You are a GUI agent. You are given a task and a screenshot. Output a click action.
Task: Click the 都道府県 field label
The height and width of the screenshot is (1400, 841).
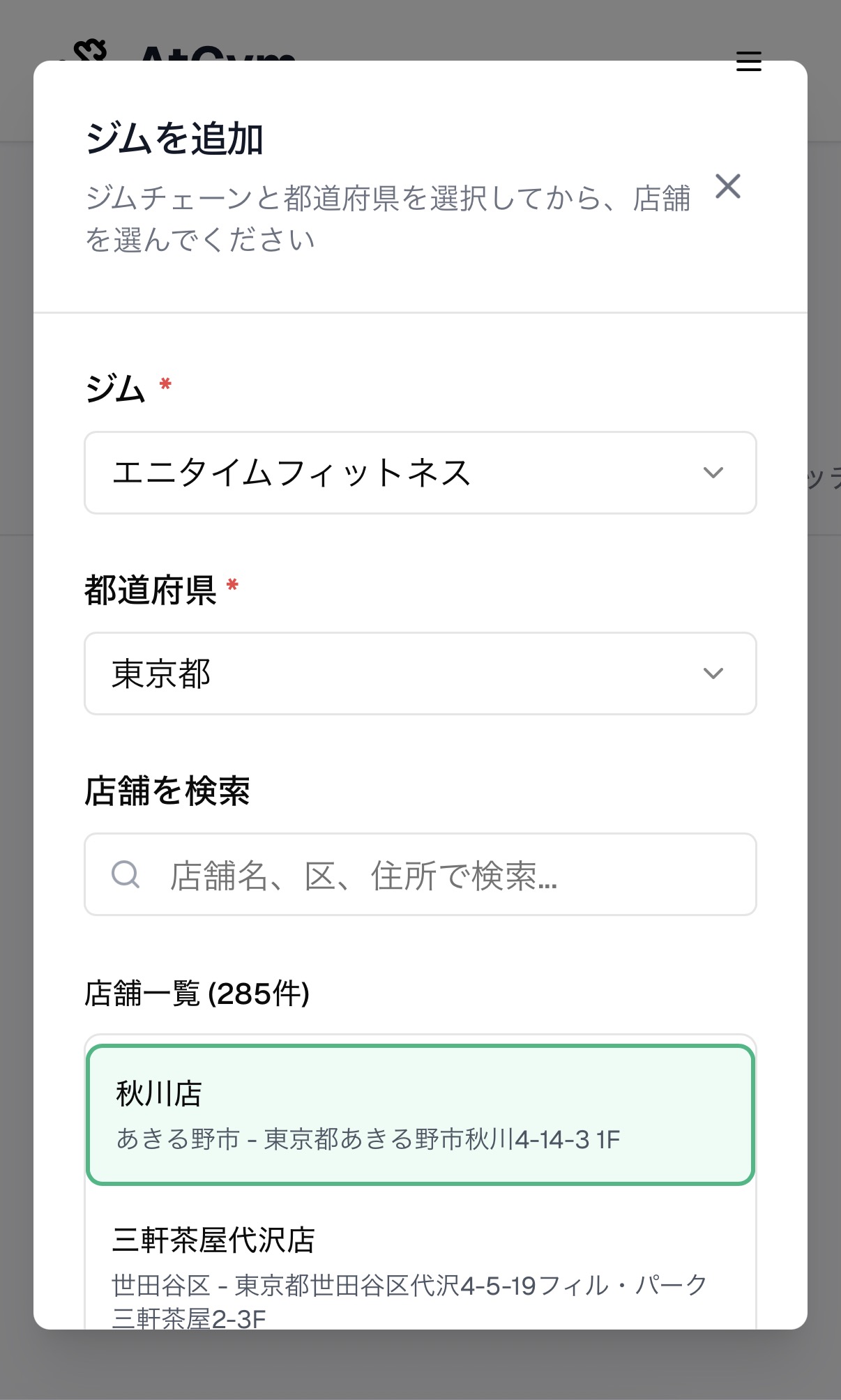(x=150, y=590)
